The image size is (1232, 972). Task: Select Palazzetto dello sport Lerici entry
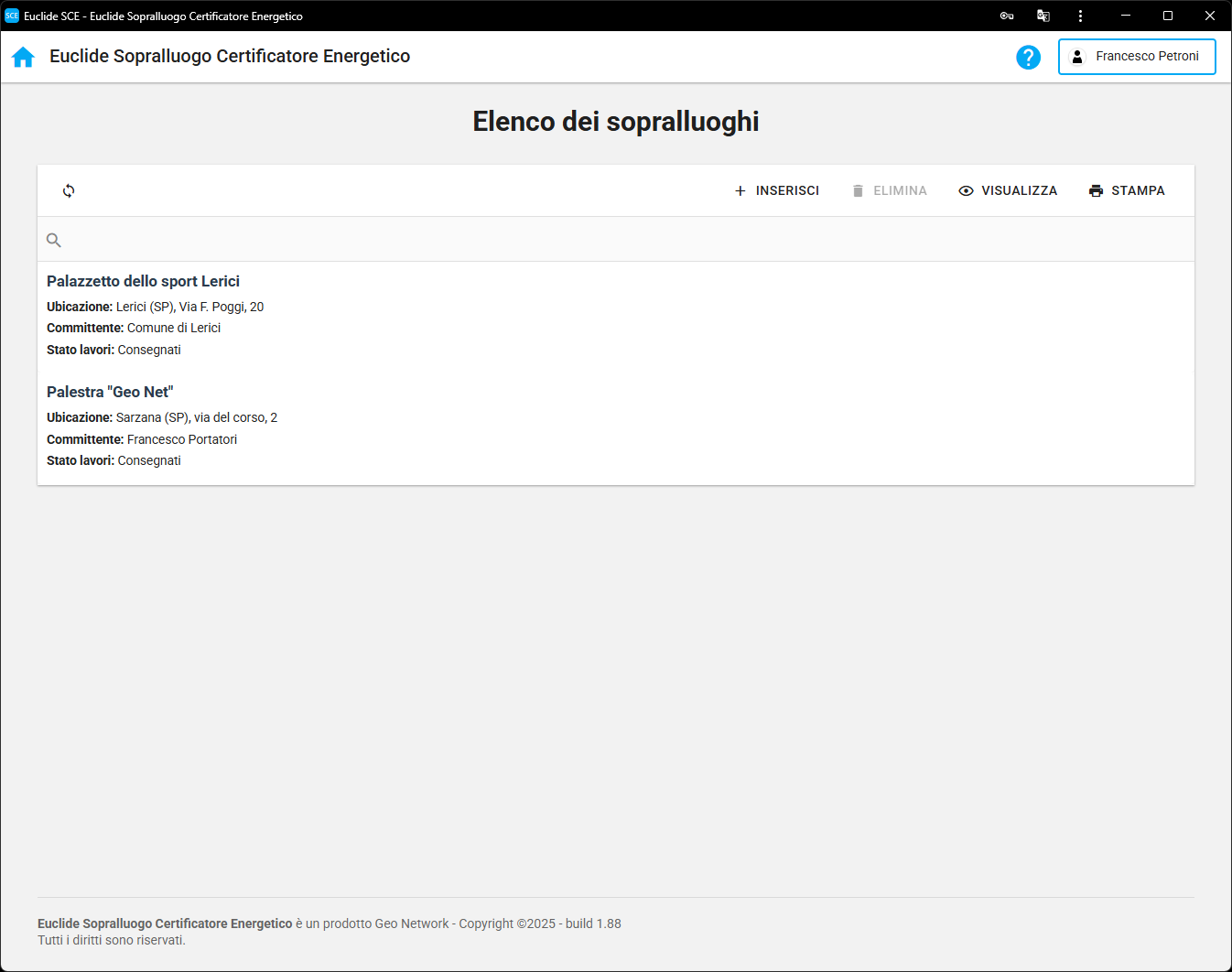click(x=144, y=282)
